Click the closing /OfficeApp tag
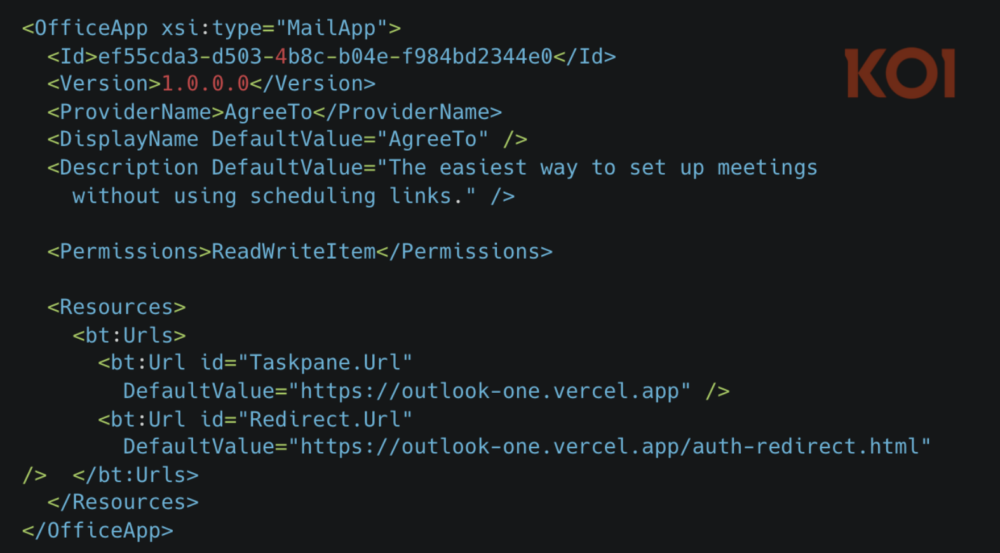 point(97,530)
